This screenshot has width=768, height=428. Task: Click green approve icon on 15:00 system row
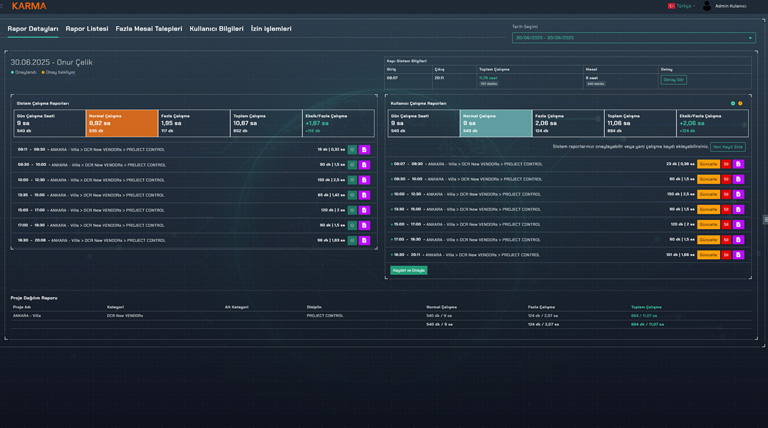tap(352, 210)
